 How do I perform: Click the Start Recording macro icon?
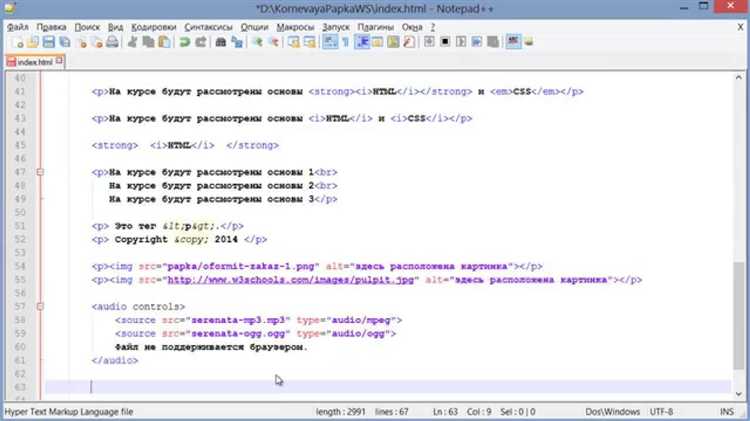click(x=429, y=42)
